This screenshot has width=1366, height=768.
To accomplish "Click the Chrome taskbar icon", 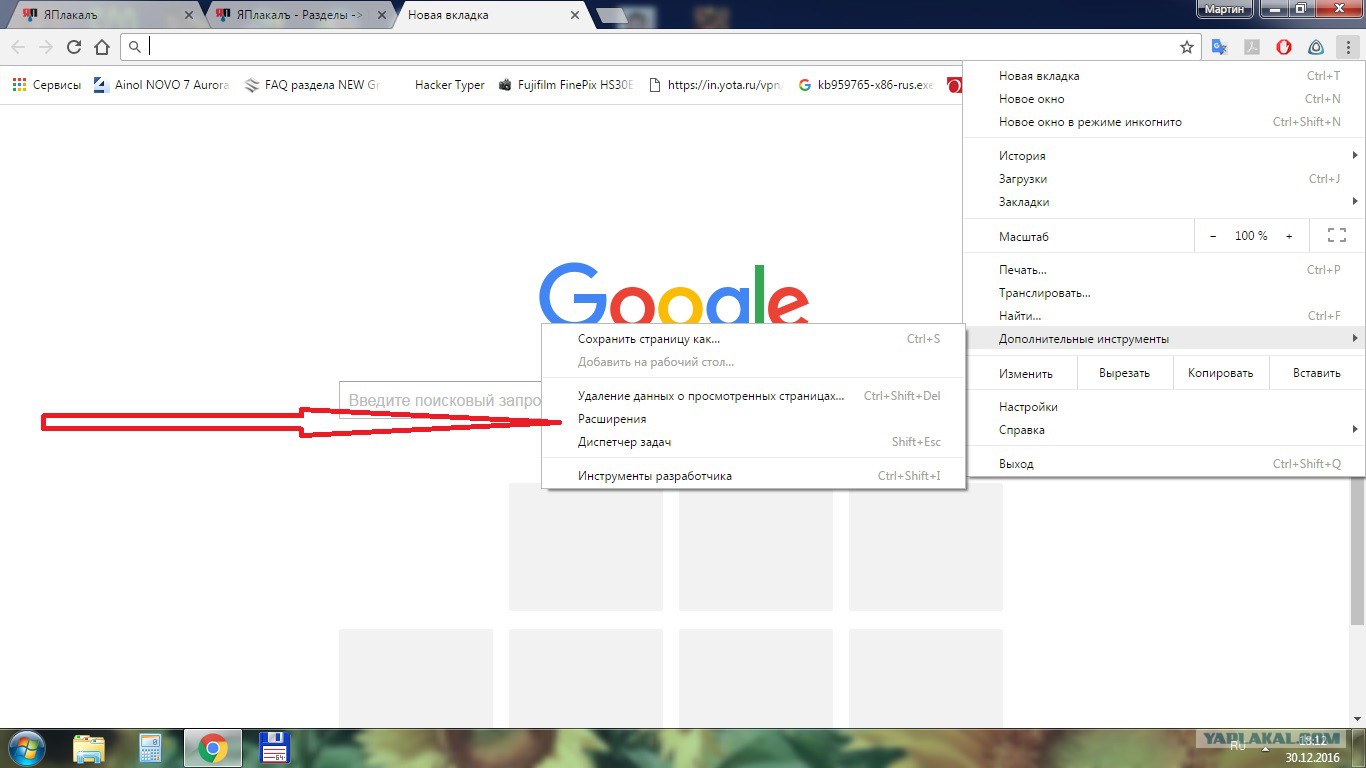I will pyautogui.click(x=212, y=748).
